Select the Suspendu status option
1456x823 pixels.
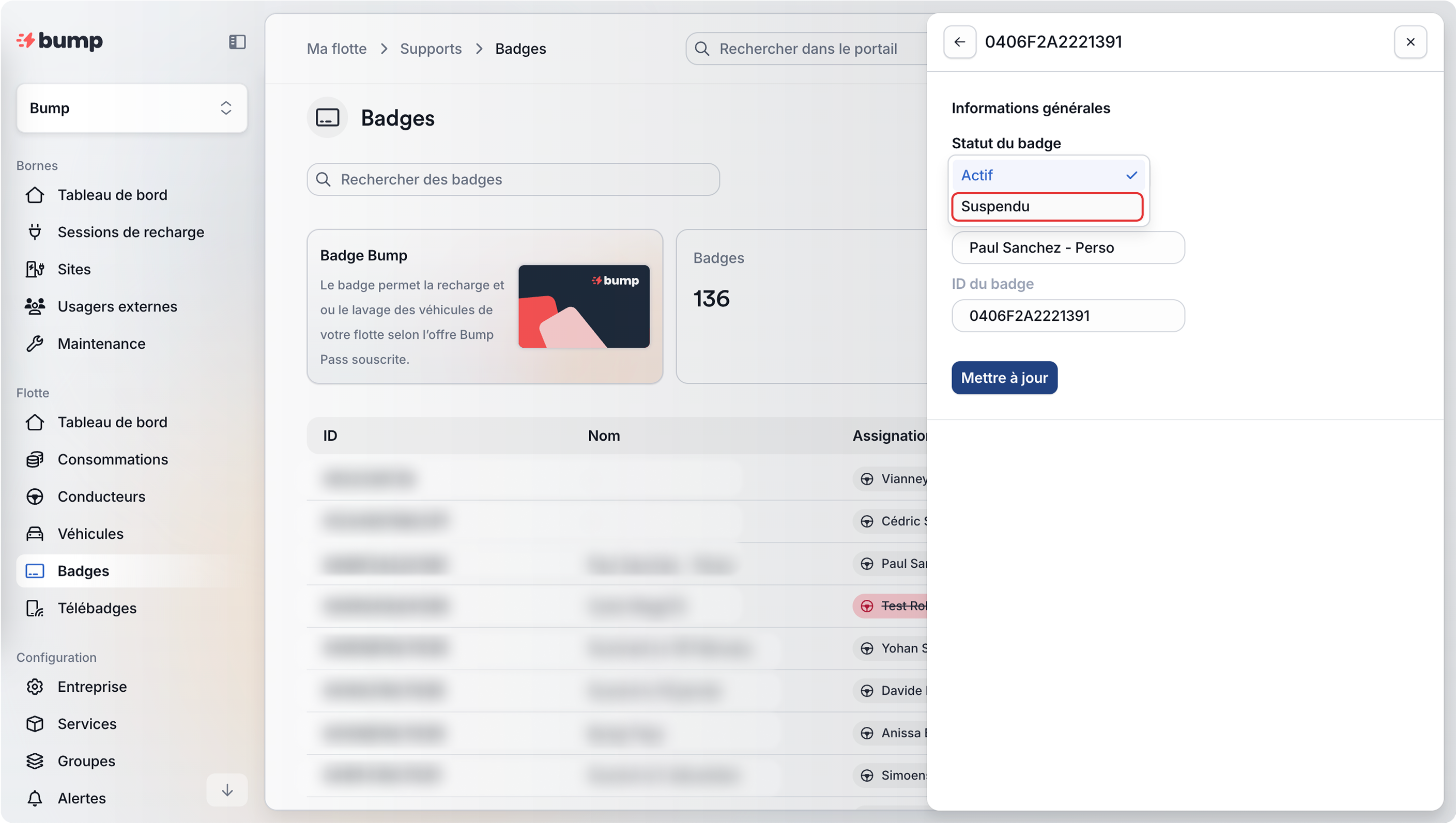1047,206
